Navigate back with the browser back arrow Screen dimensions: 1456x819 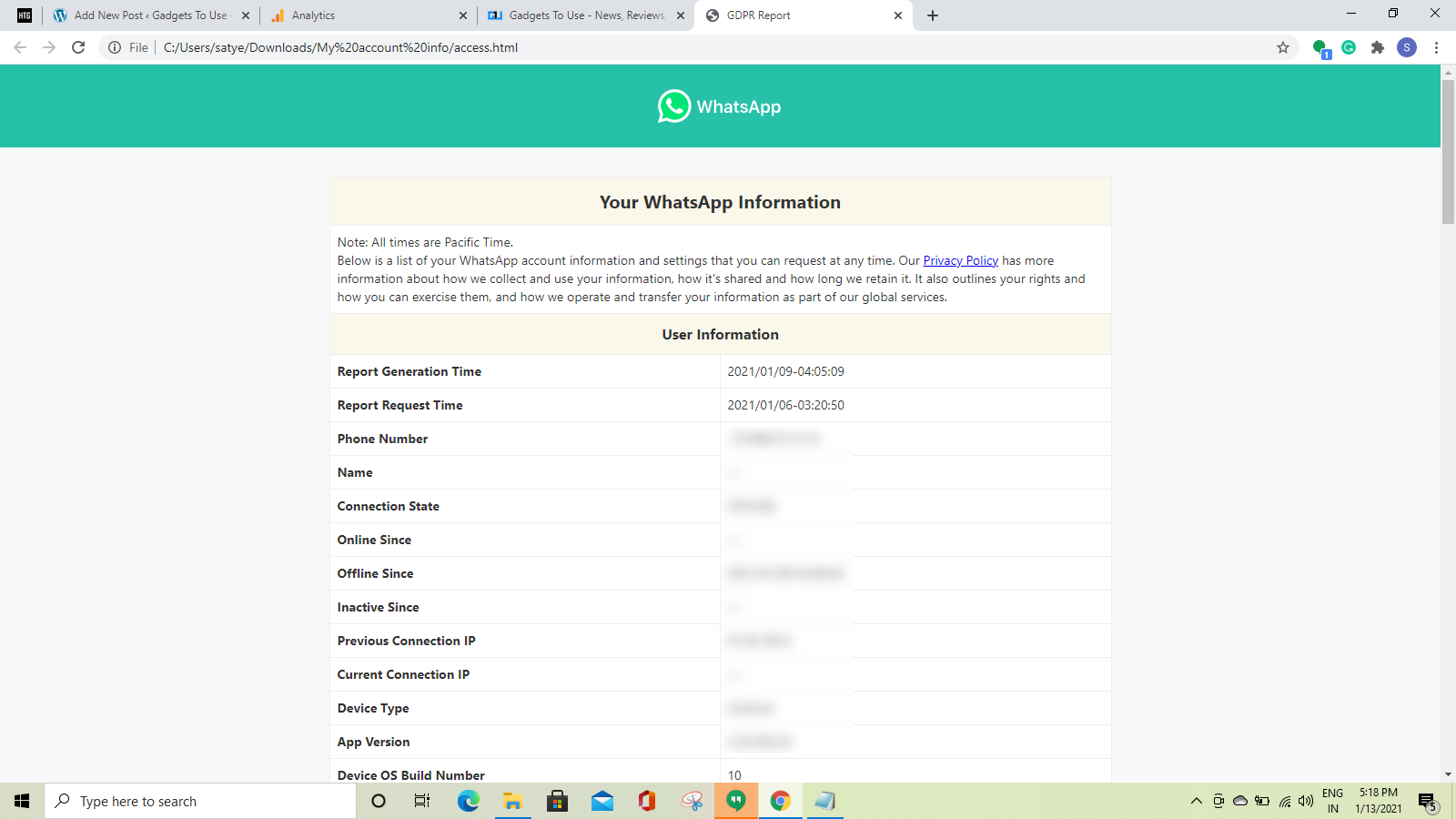click(19, 47)
